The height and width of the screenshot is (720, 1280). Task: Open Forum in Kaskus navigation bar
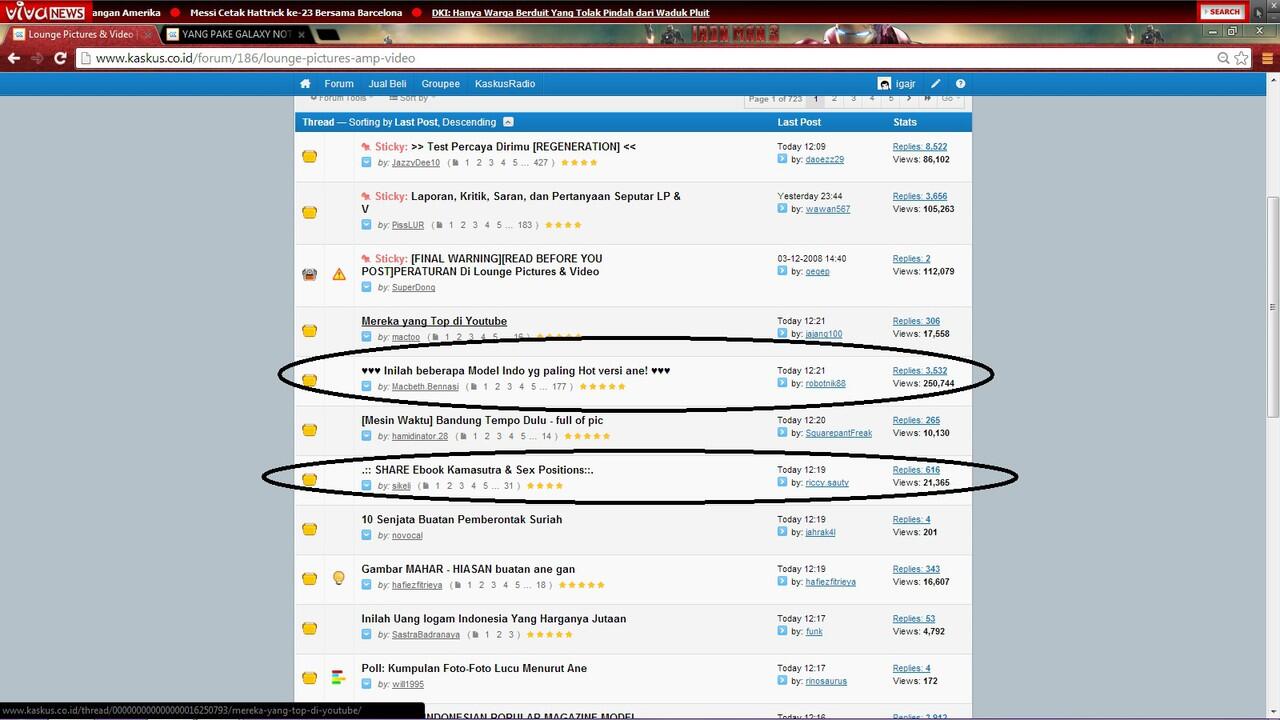(x=339, y=84)
